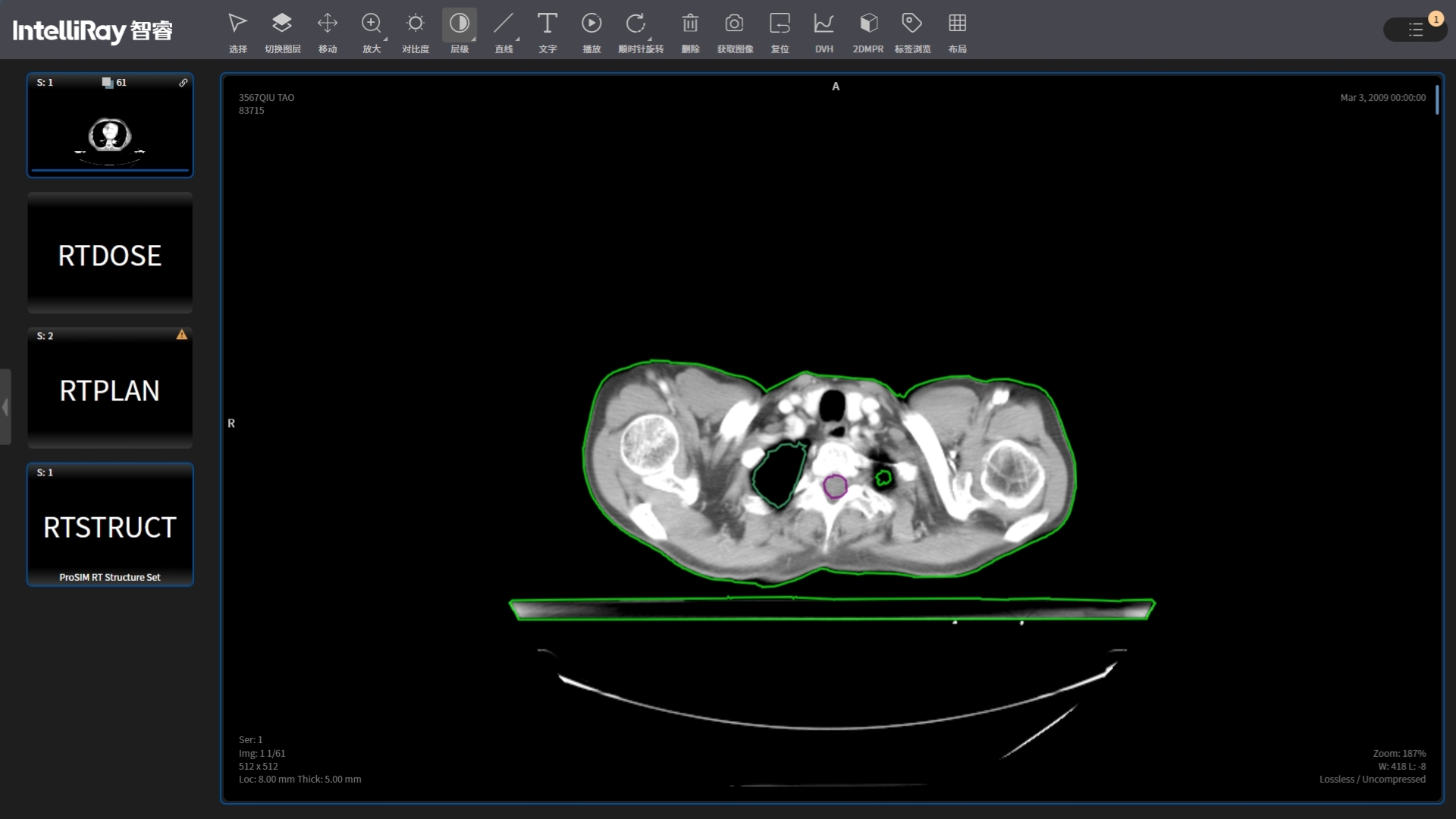
Task: Expand the 直线 tool dropdown arrow
Action: coord(517,39)
